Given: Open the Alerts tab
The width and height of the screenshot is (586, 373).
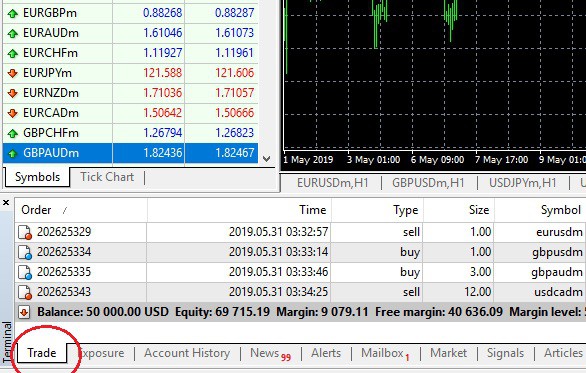Looking at the screenshot, I should (x=326, y=353).
